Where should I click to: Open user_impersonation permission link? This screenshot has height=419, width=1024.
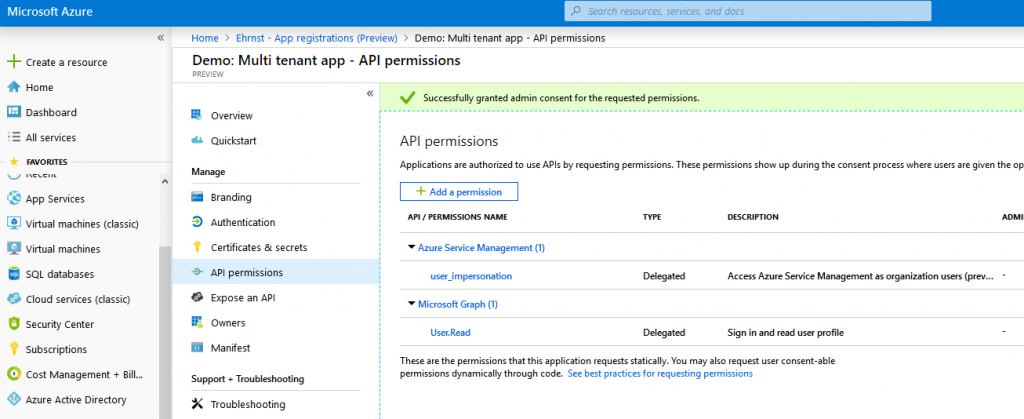[x=471, y=275]
